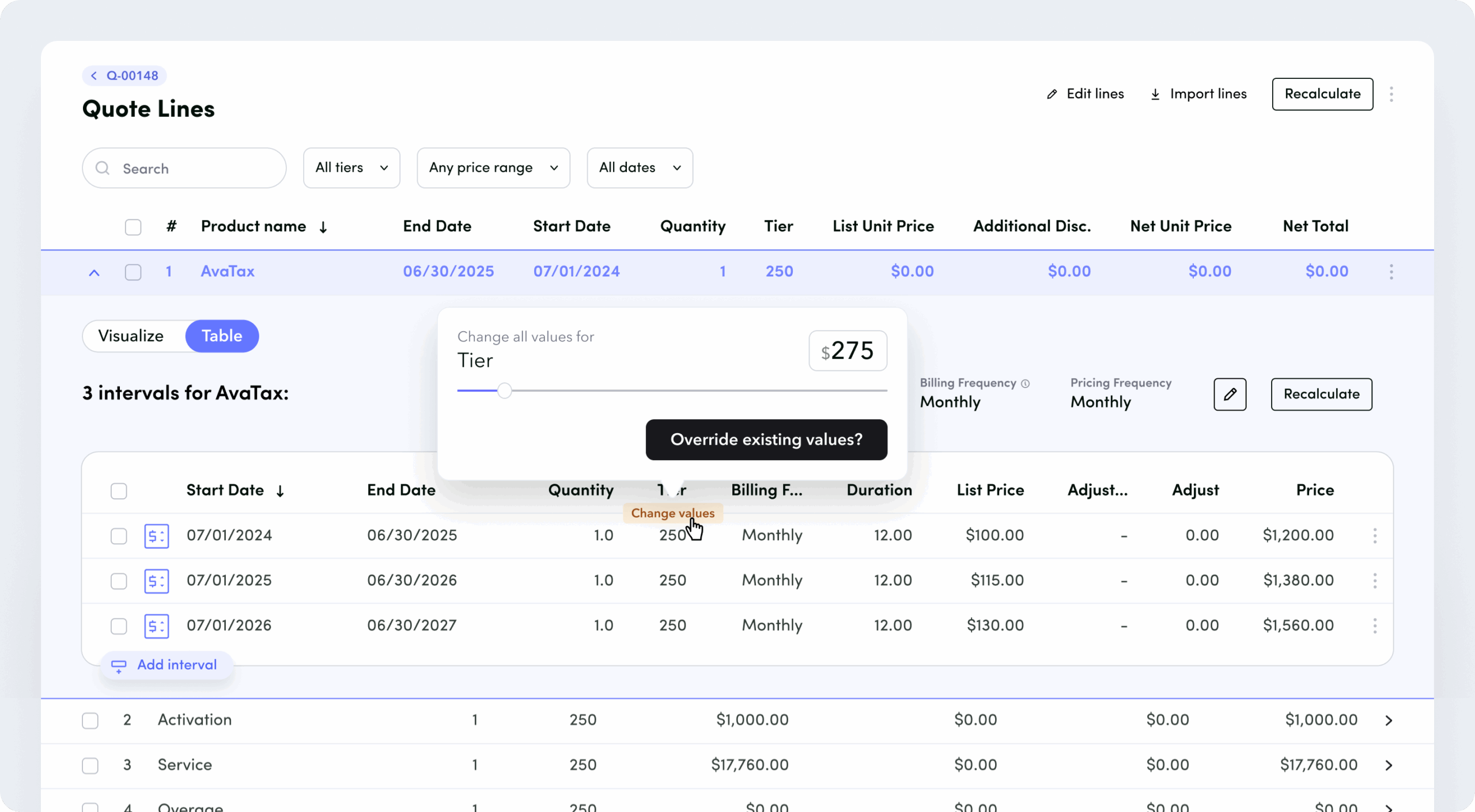This screenshot has width=1475, height=812.
Task: Collapse the AvaTax row chevron
Action: [x=94, y=272]
